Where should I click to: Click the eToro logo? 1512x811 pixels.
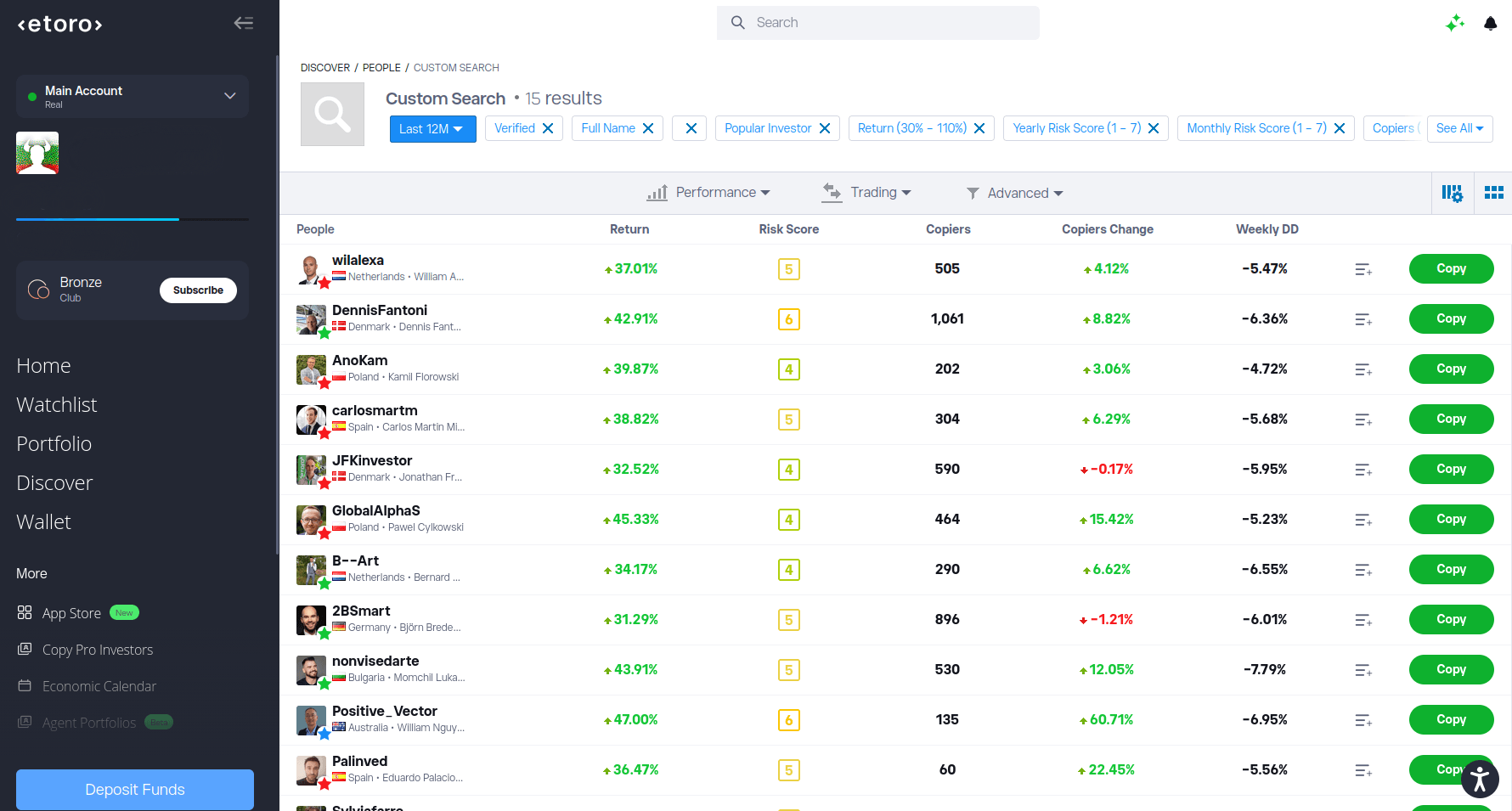click(60, 24)
